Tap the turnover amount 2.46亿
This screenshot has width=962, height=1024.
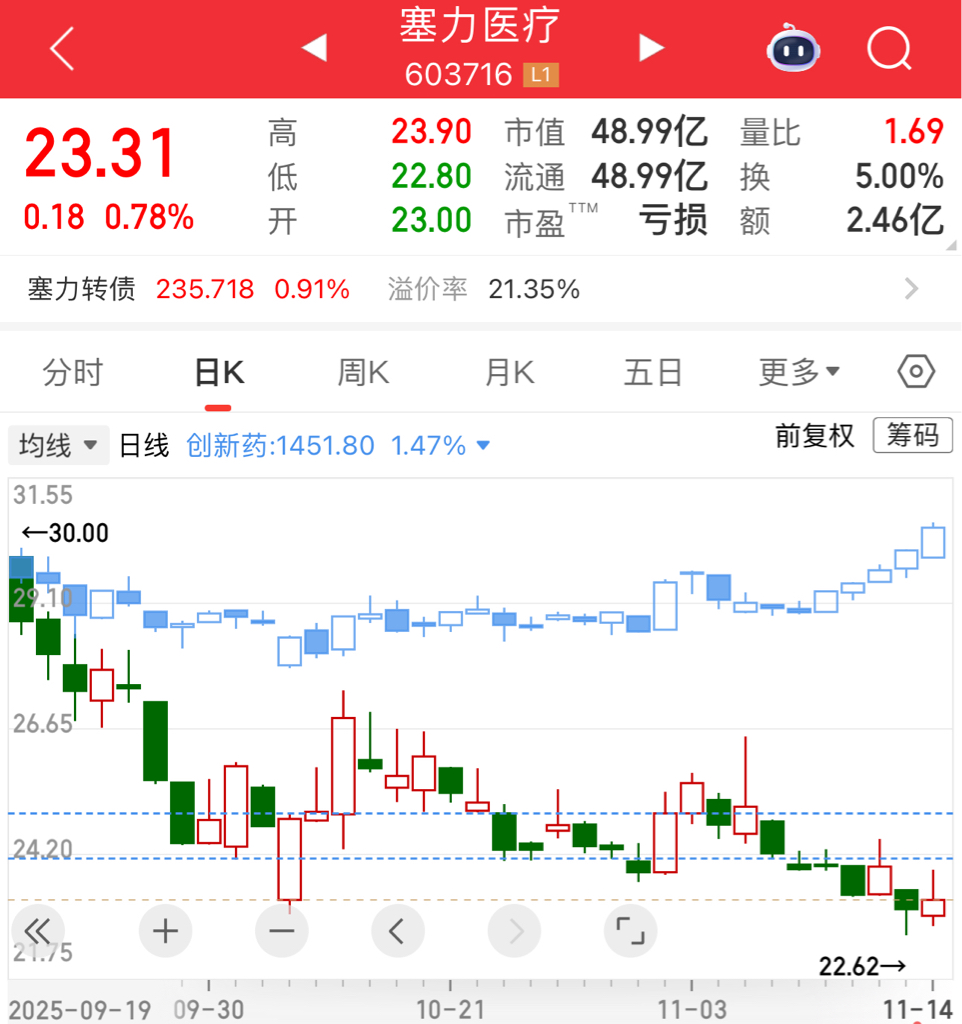[x=895, y=220]
